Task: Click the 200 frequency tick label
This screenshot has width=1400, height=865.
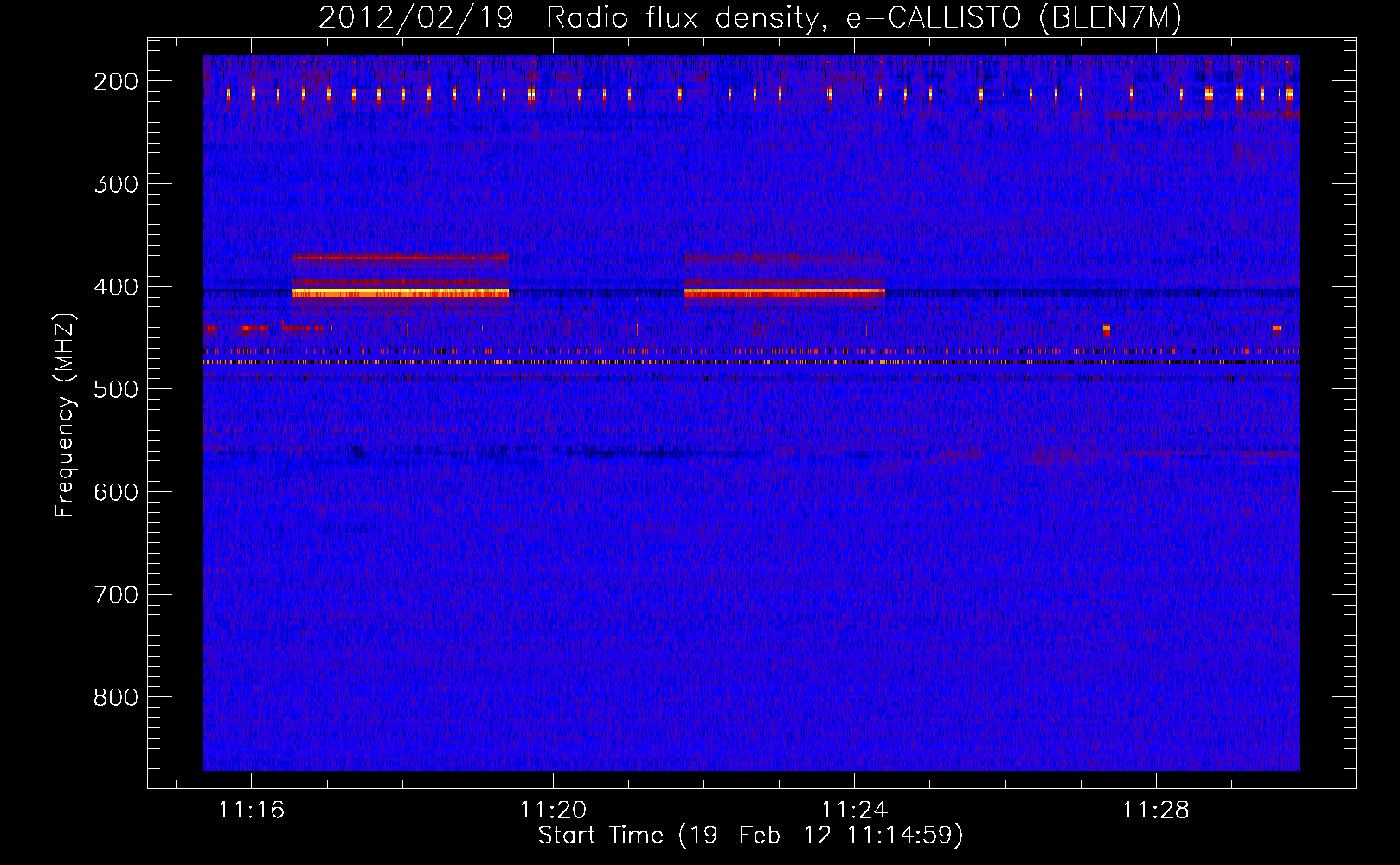Action: coord(116,81)
